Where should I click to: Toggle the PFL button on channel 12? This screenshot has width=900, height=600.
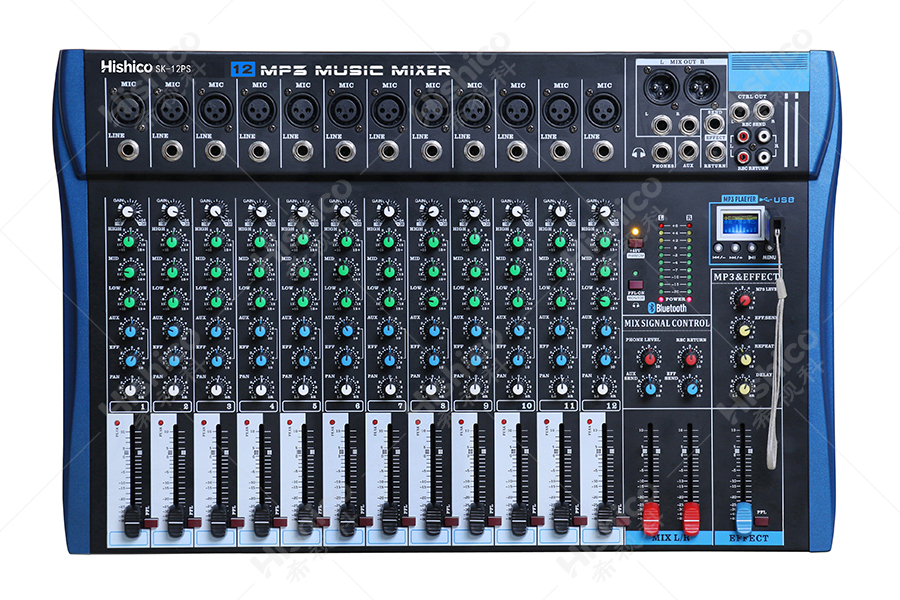point(622,521)
